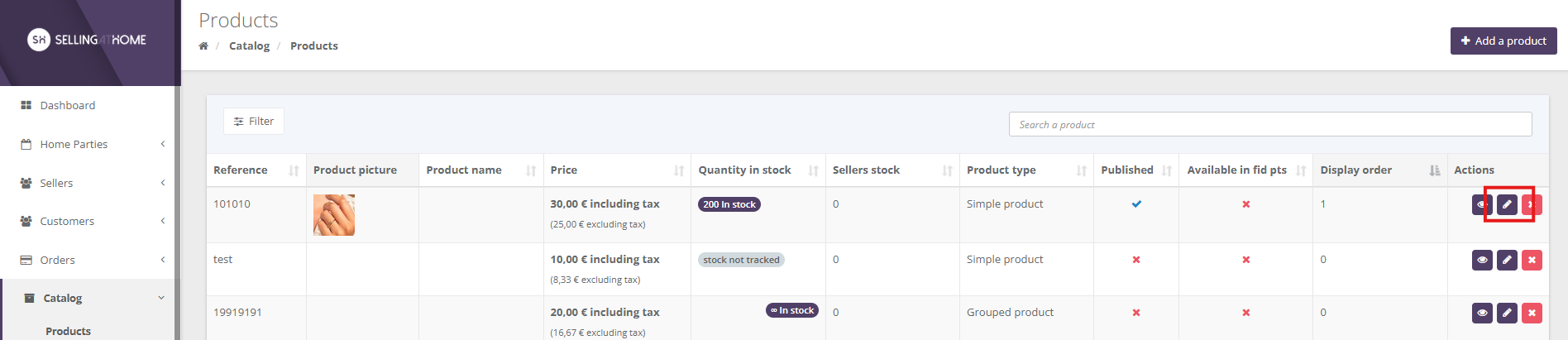Screen dimensions: 1568x340
Task: View product 101010 with eye icon
Action: pyautogui.click(x=1481, y=204)
